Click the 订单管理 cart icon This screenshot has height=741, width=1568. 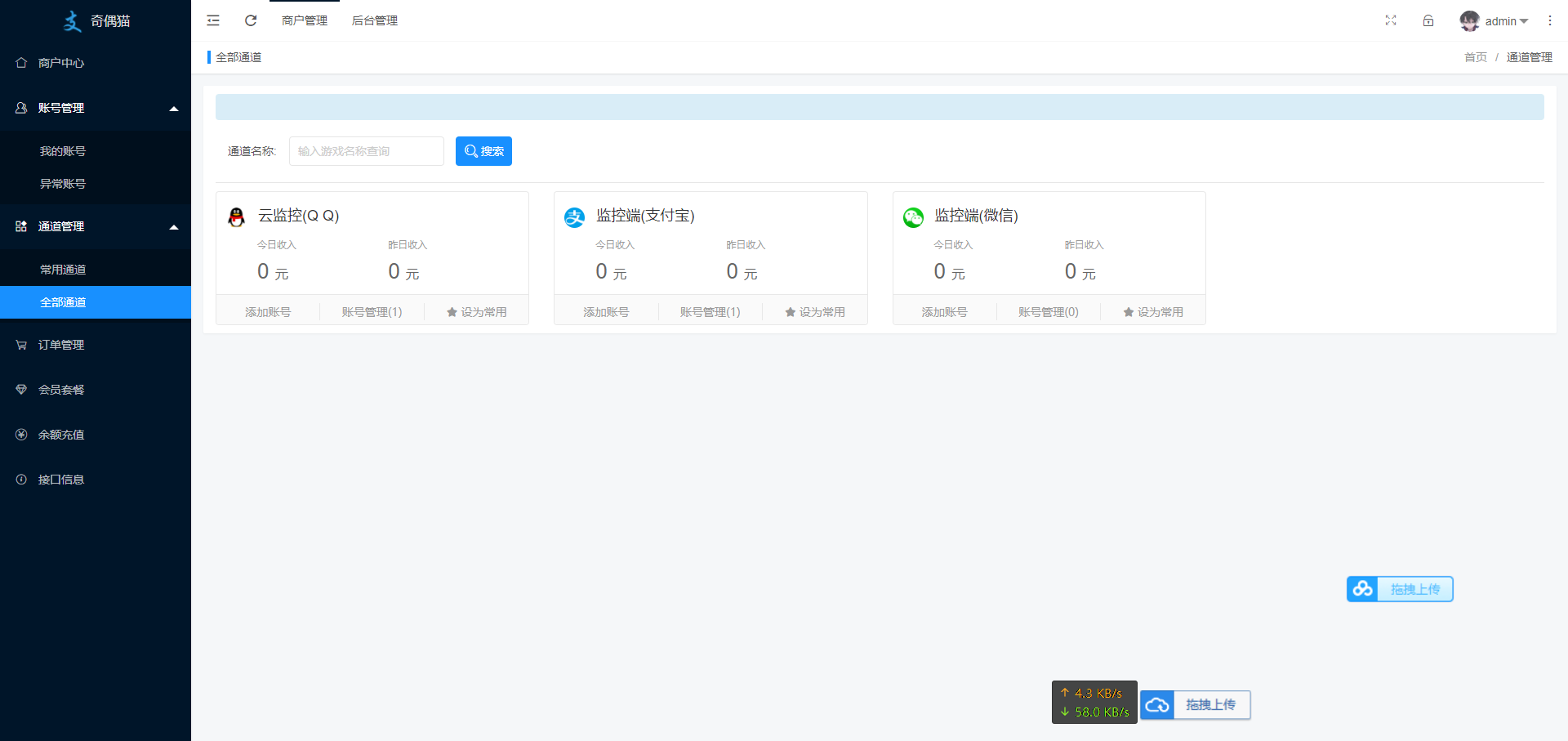coord(21,345)
